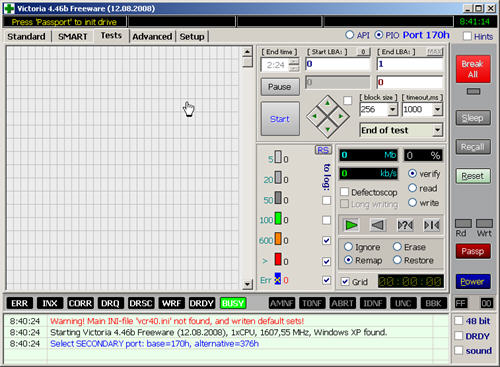Click the dark gray 50 ms block indicator
This screenshot has height=367, width=500.
coord(278,198)
